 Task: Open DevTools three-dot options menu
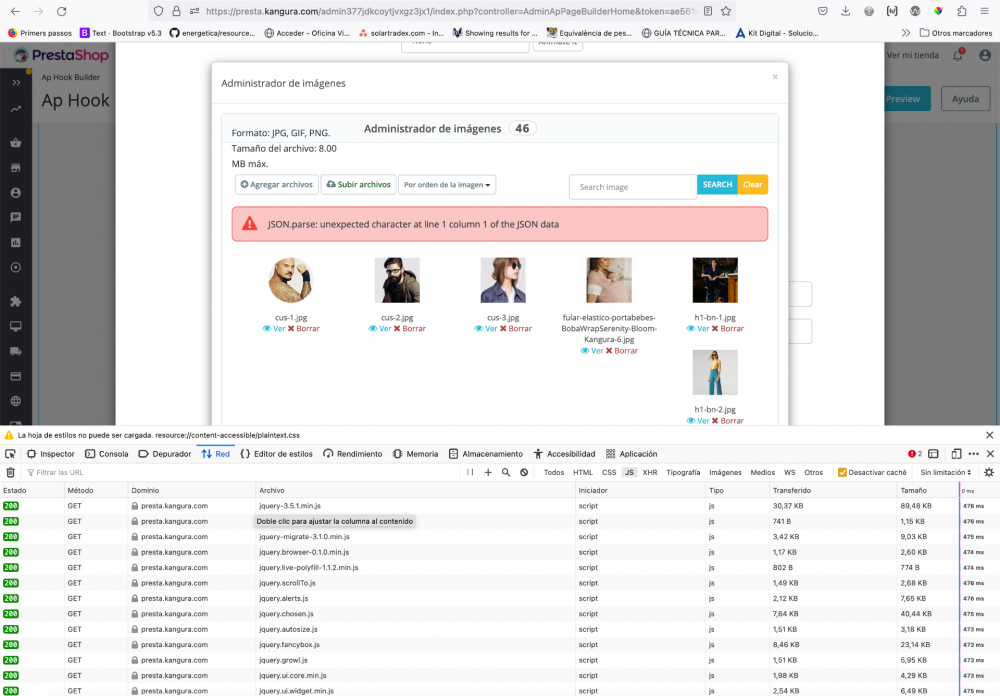pos(973,454)
